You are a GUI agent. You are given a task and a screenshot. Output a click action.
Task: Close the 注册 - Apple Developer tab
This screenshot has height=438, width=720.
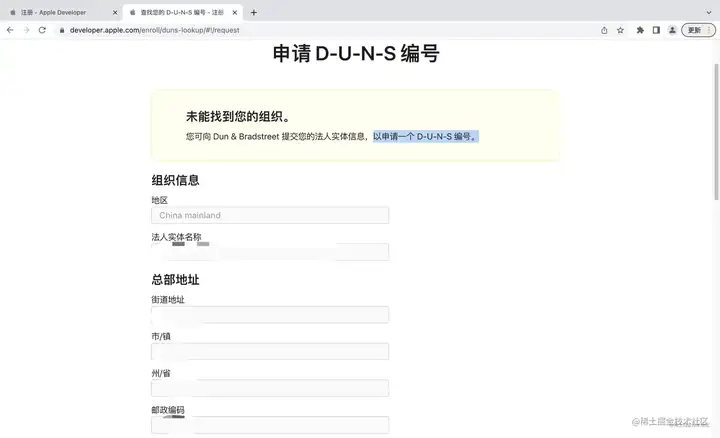[x=115, y=13]
